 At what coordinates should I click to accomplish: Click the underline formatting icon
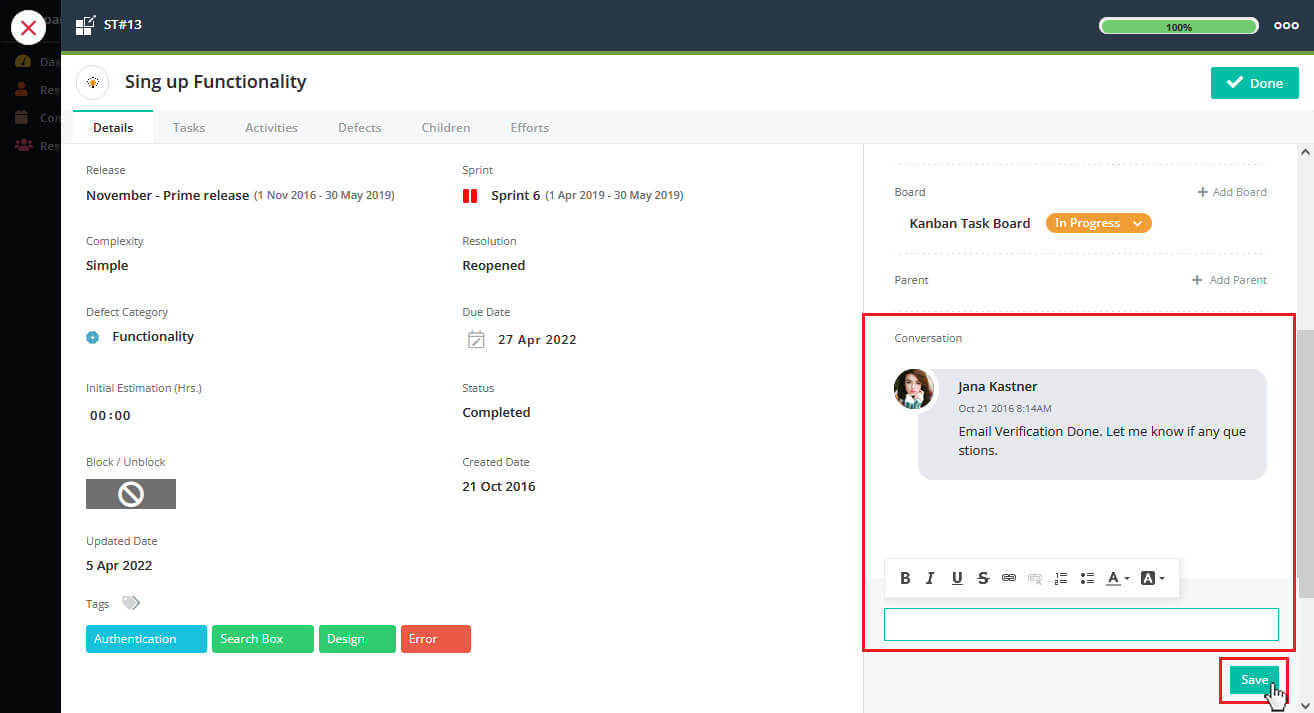pyautogui.click(x=957, y=578)
